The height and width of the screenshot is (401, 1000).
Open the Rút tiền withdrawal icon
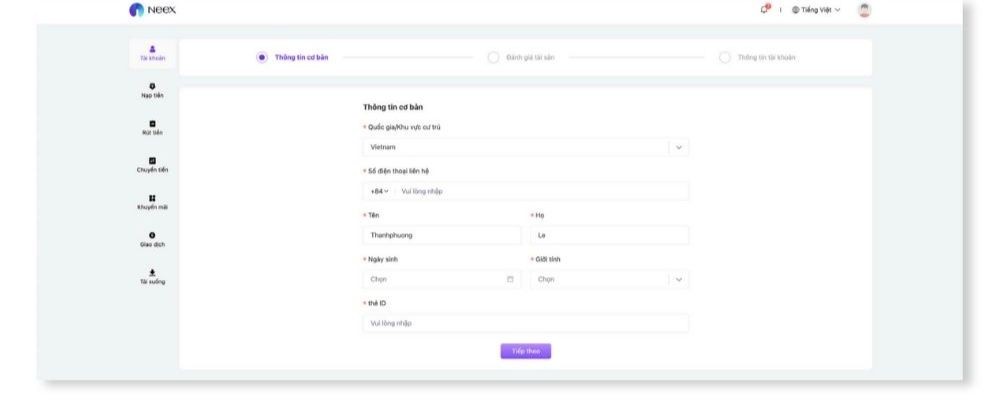pyautogui.click(x=152, y=124)
